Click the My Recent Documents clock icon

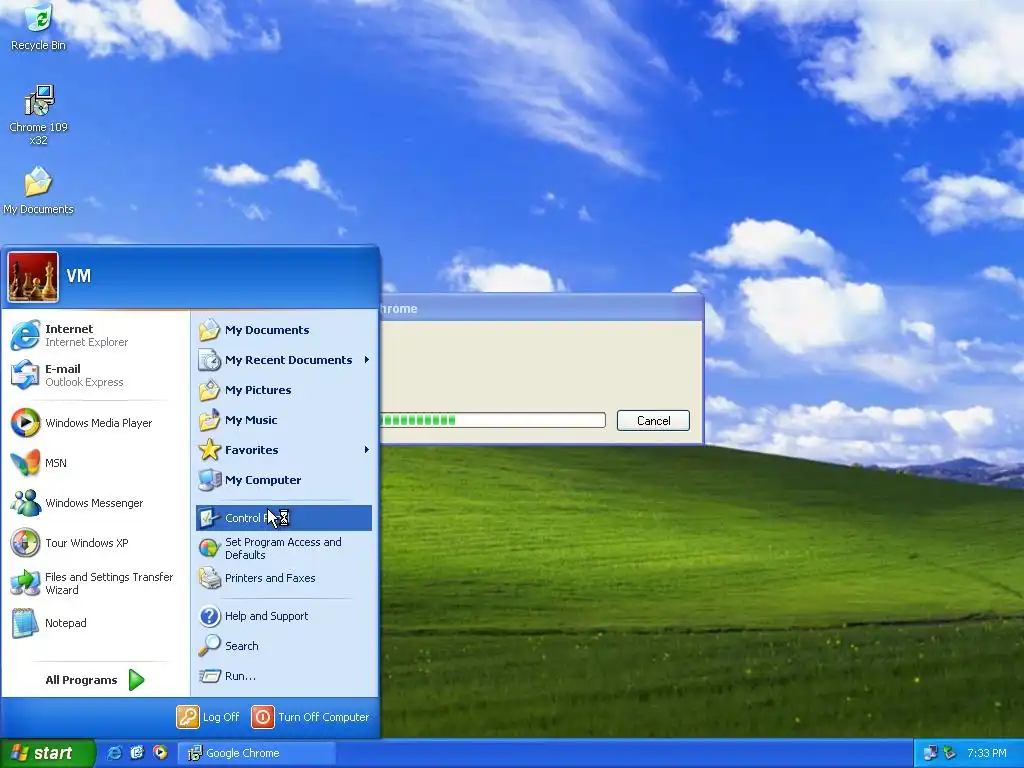(209, 360)
